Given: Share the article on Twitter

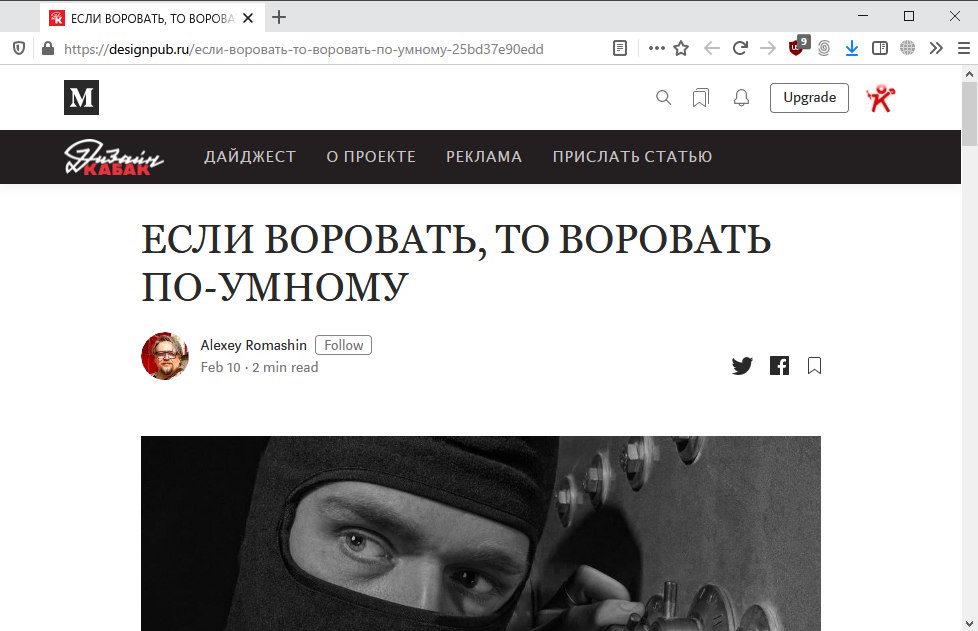Looking at the screenshot, I should [x=742, y=365].
